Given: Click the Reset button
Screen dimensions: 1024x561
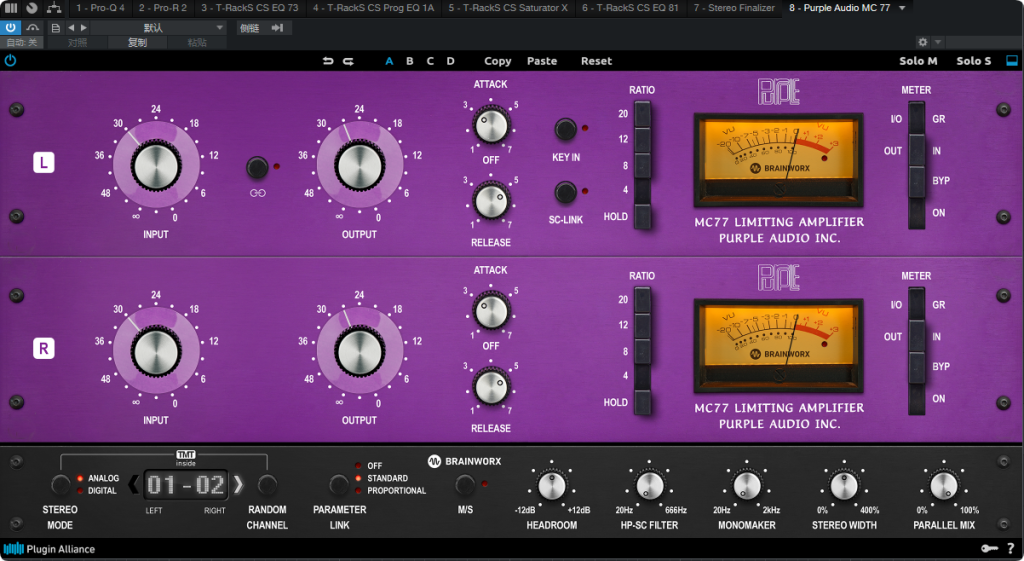Looking at the screenshot, I should (x=596, y=61).
